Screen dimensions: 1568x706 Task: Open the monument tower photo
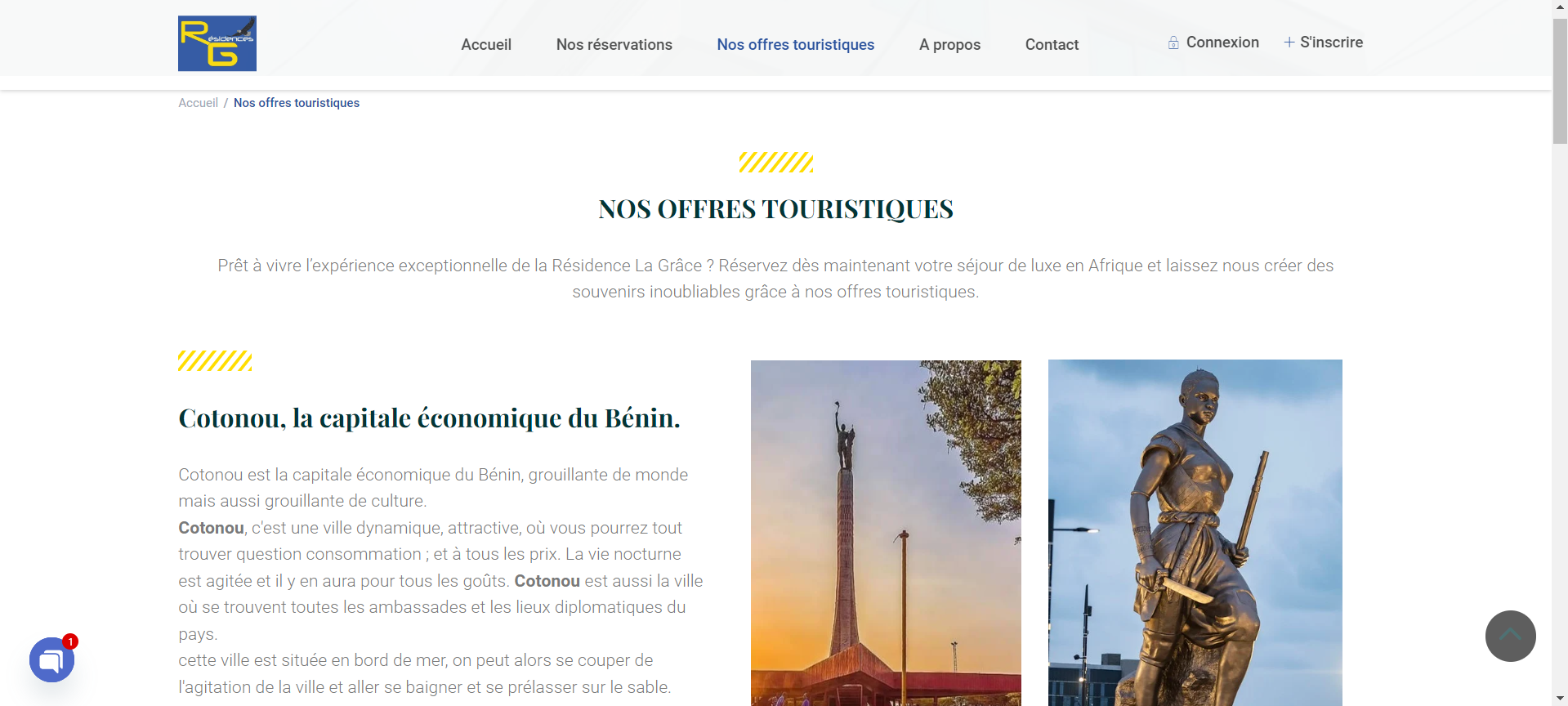[x=886, y=533]
